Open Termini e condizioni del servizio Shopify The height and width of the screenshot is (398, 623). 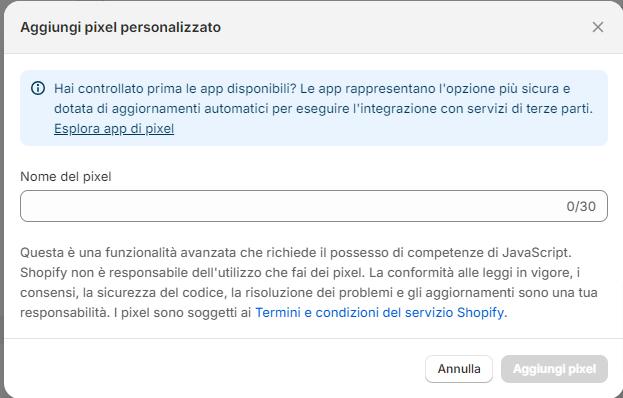pyautogui.click(x=381, y=313)
